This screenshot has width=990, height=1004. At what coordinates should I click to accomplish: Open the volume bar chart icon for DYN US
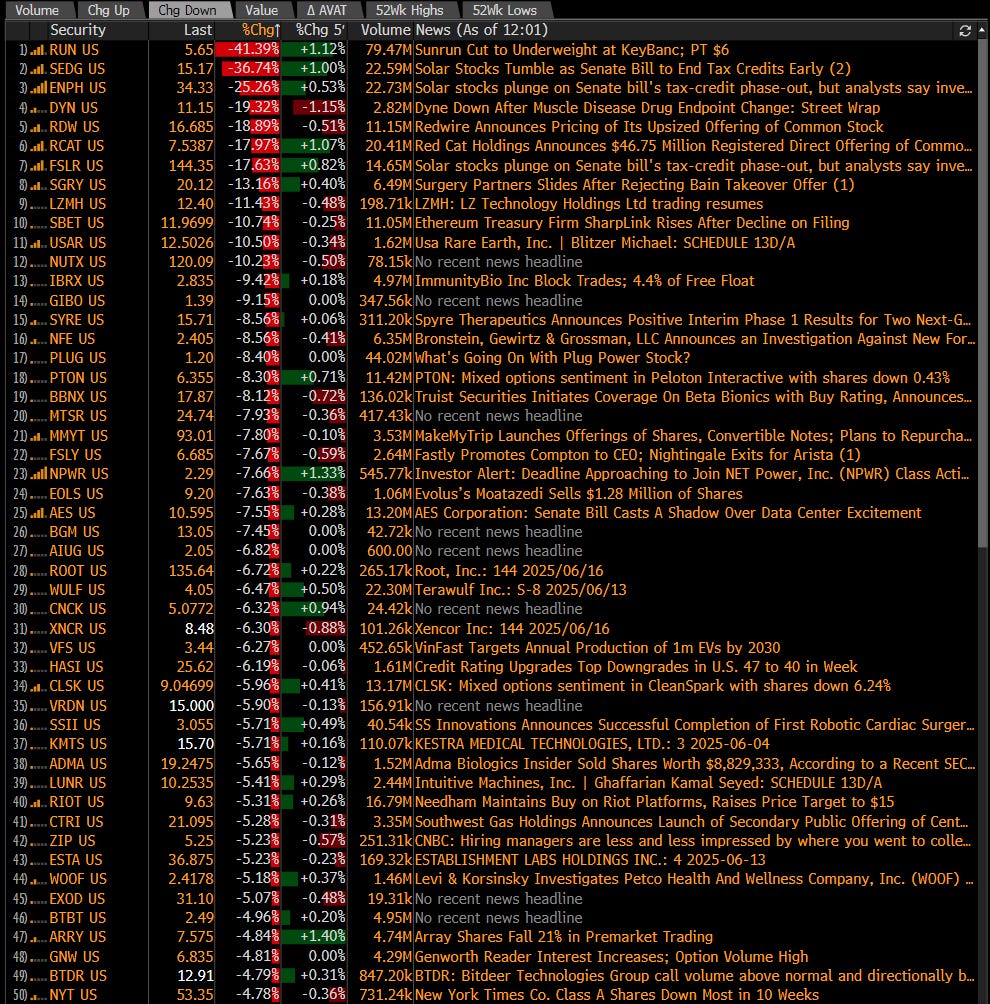pyautogui.click(x=38, y=108)
